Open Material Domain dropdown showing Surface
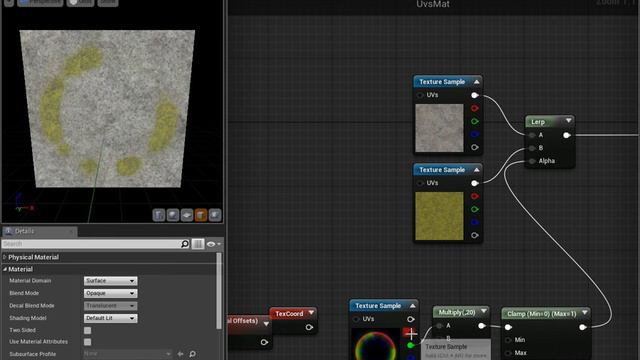This screenshot has height=360, width=640. [110, 281]
